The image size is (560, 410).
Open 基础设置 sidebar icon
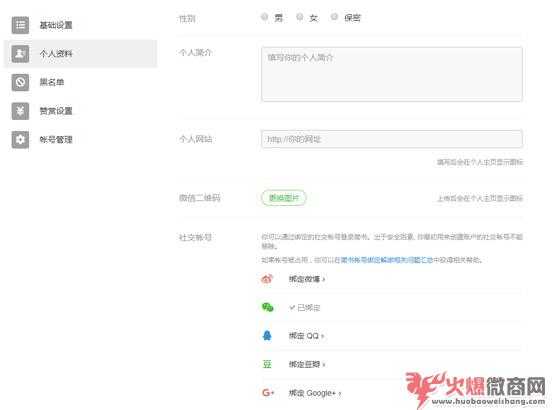coord(20,25)
